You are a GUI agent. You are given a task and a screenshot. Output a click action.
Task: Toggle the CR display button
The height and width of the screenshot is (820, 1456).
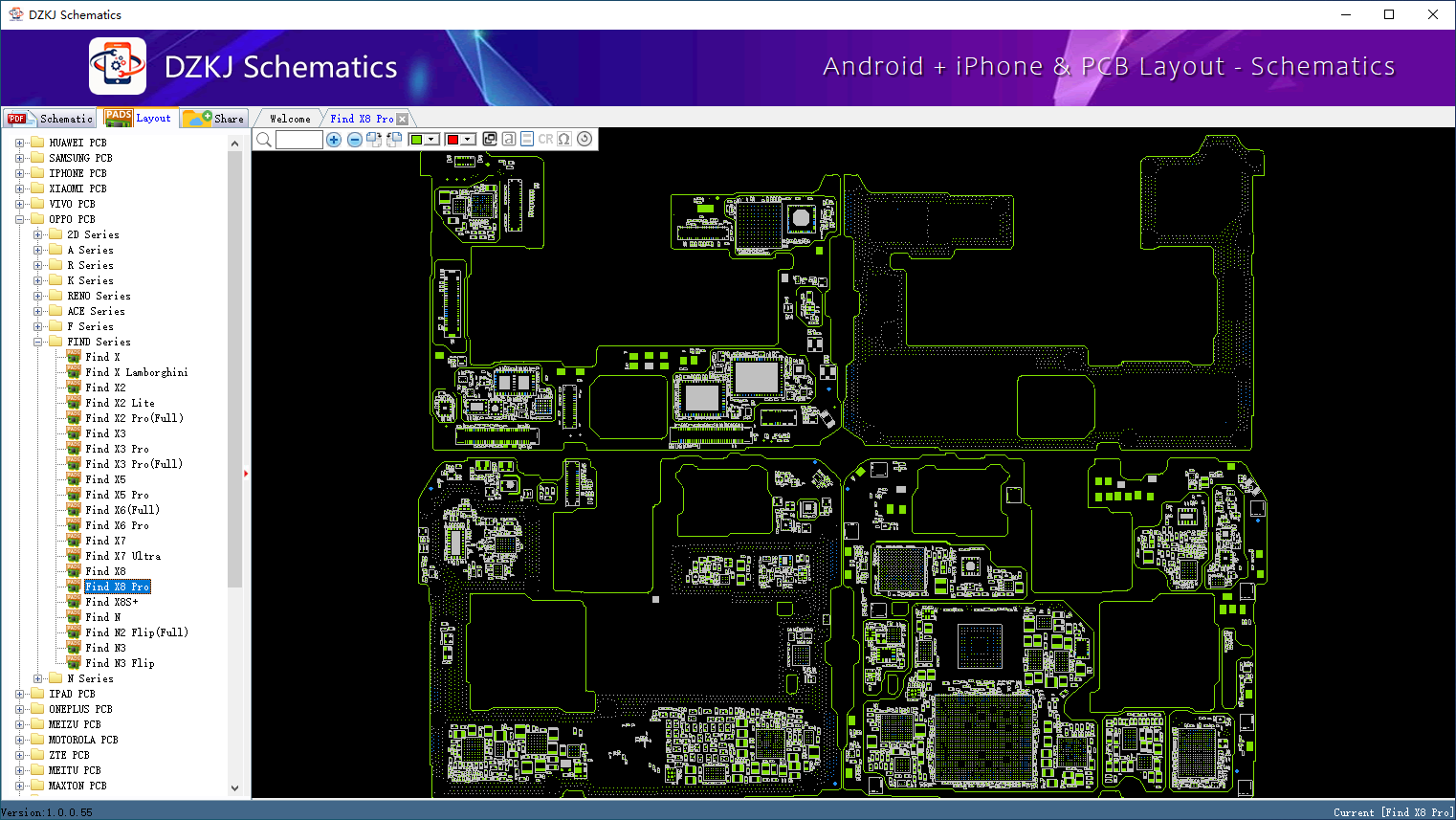[x=545, y=139]
